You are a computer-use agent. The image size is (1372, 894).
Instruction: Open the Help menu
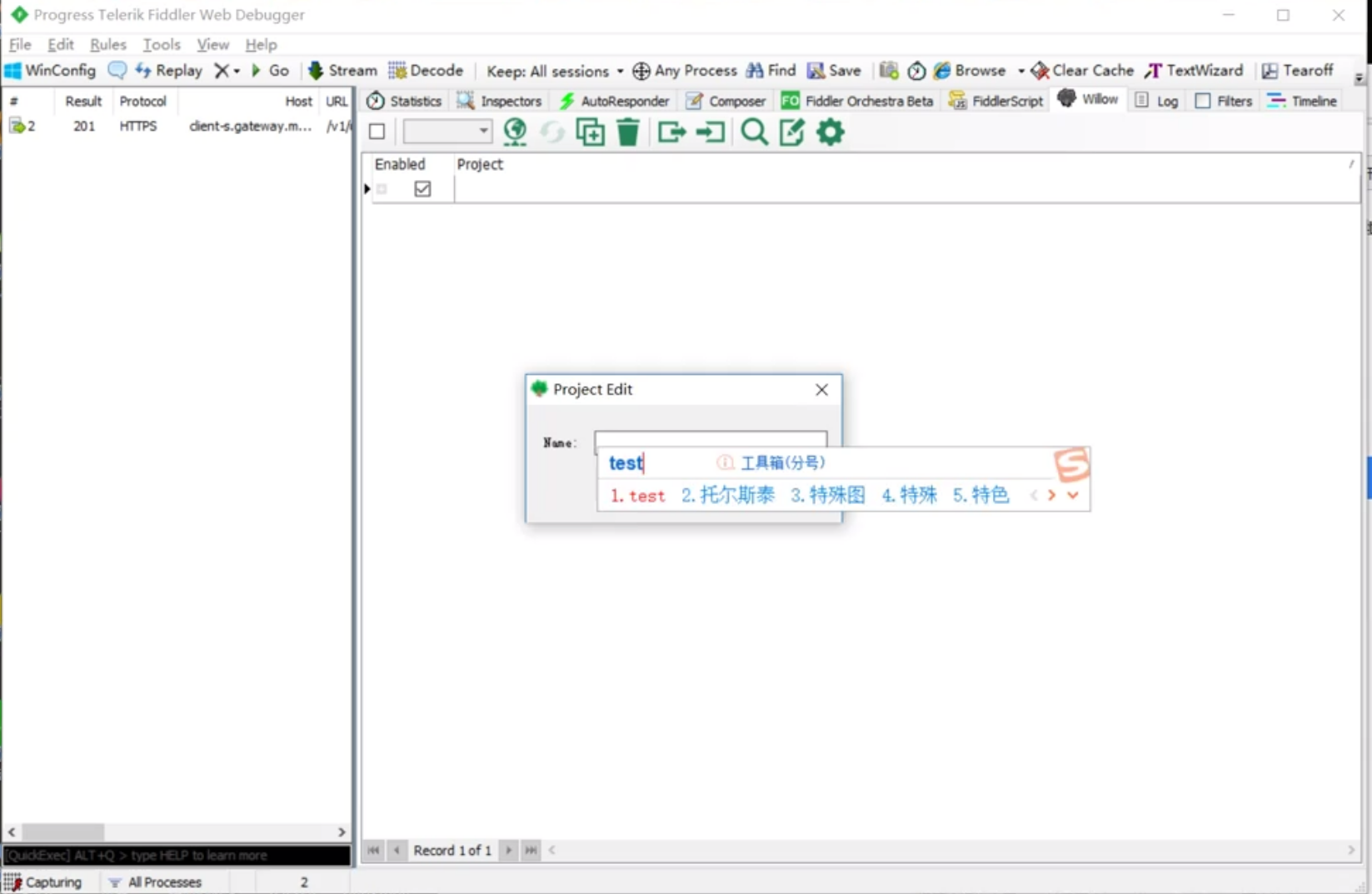coord(261,44)
